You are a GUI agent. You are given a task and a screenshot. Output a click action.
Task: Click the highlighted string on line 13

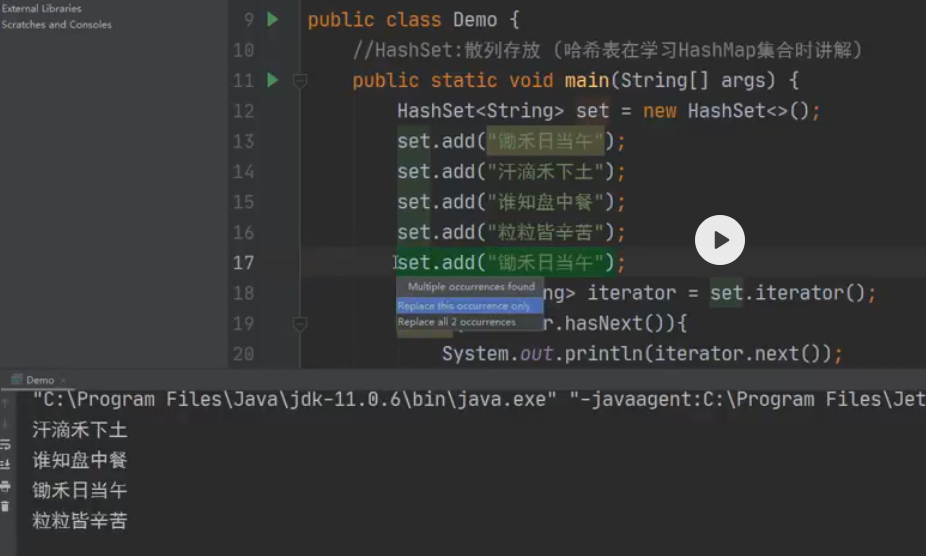[545, 141]
